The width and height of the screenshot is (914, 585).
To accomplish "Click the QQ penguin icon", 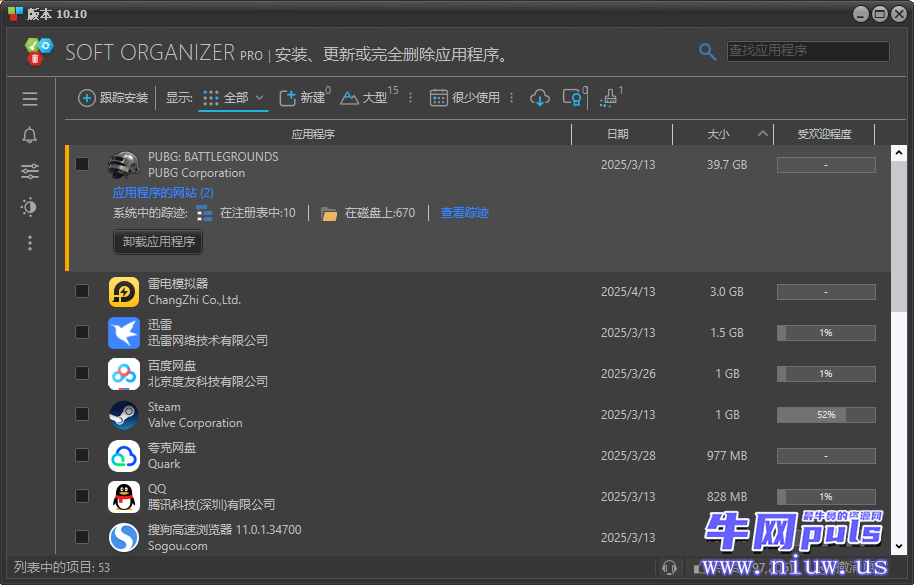I will (x=124, y=496).
